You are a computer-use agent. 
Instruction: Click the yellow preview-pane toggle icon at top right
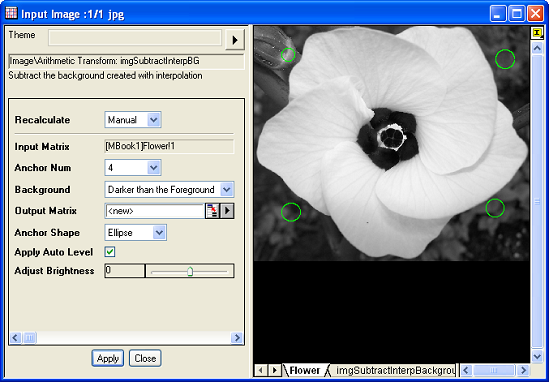coord(537,33)
